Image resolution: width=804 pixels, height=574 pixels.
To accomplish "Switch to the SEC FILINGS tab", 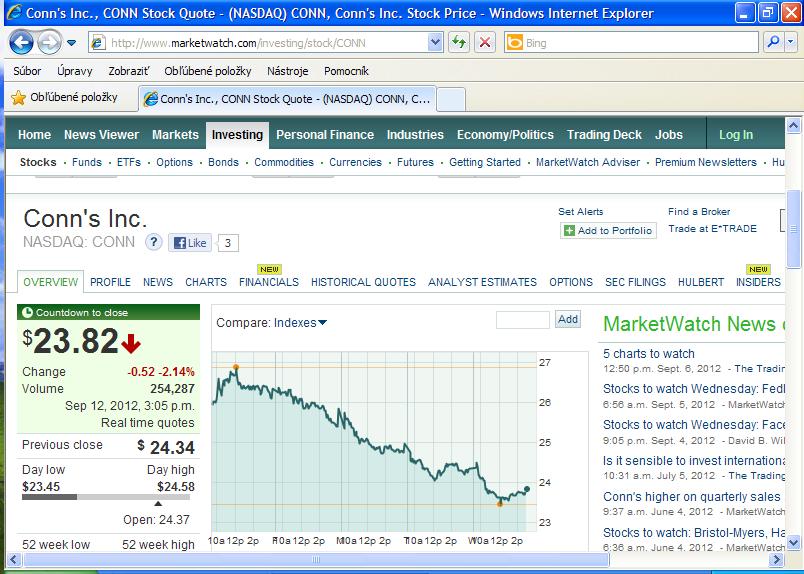I will (635, 282).
